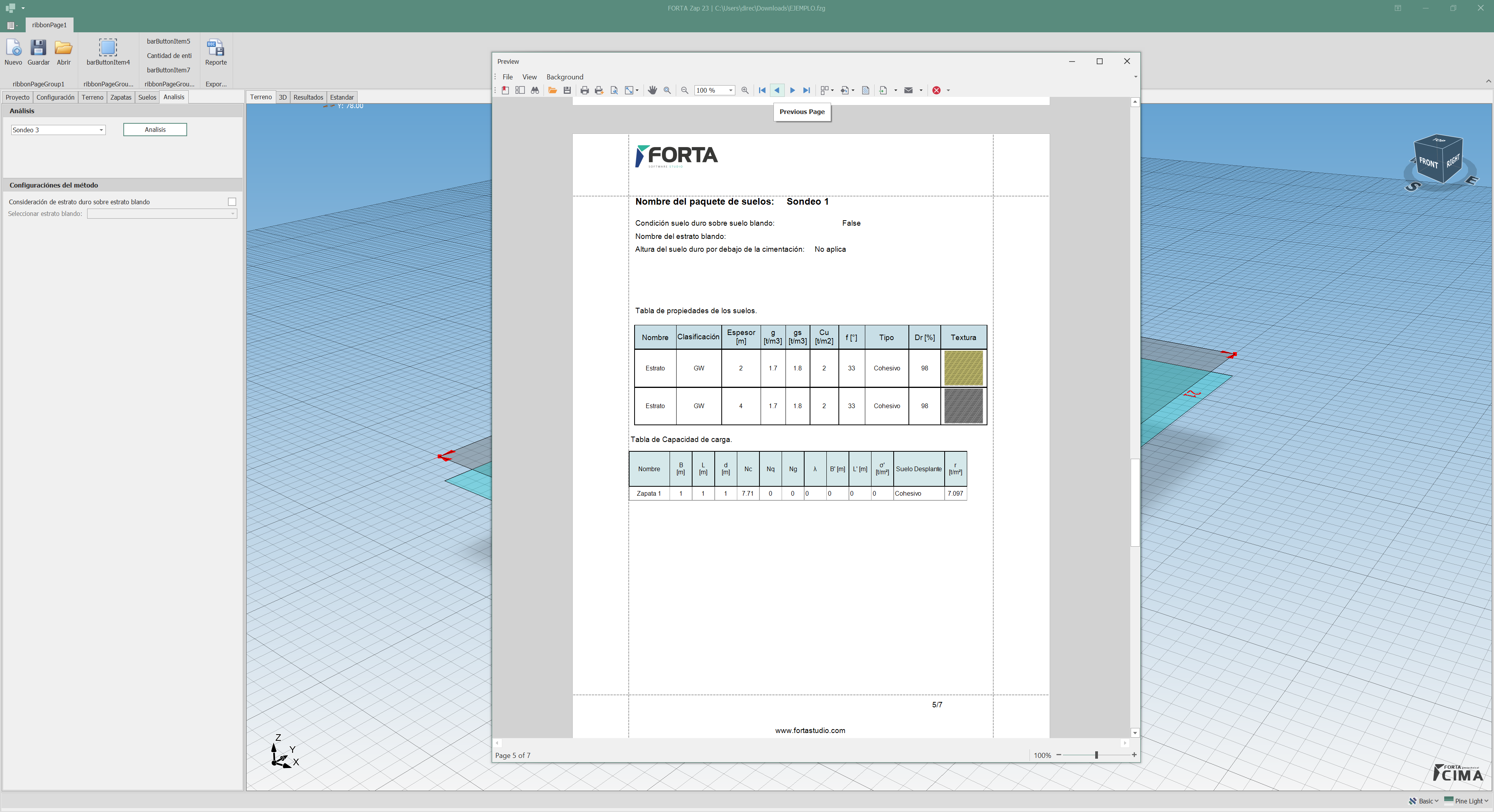Screen dimensions: 1494x812
Task: Open the application menu icon left of ribbonPage1
Action: (11, 26)
